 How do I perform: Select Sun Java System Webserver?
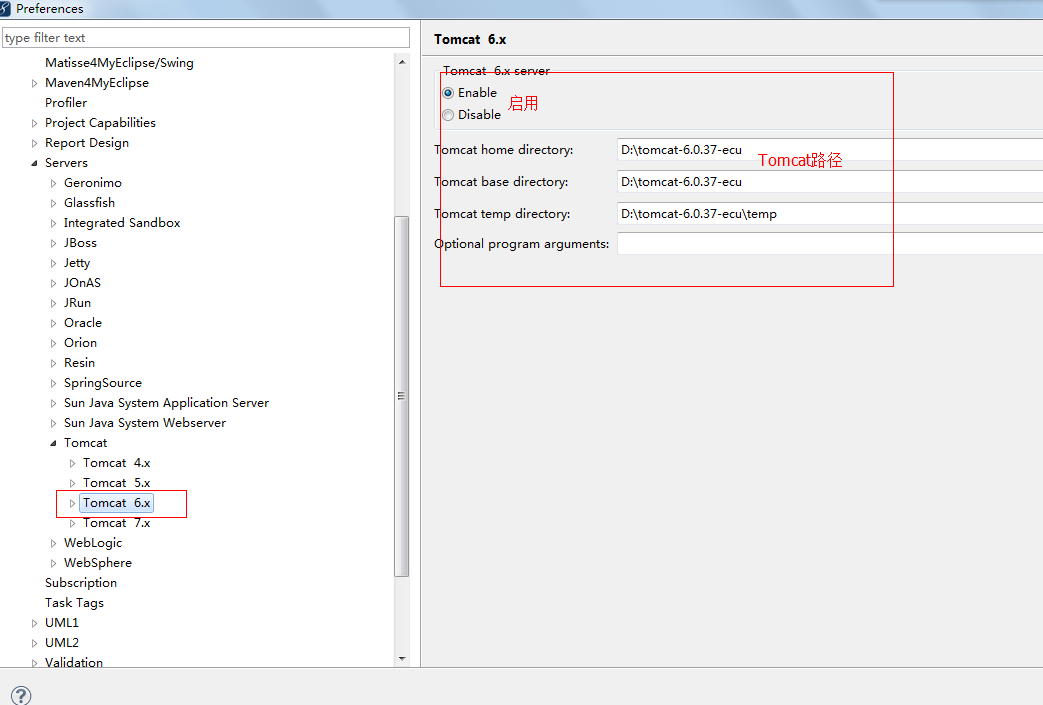coord(145,422)
